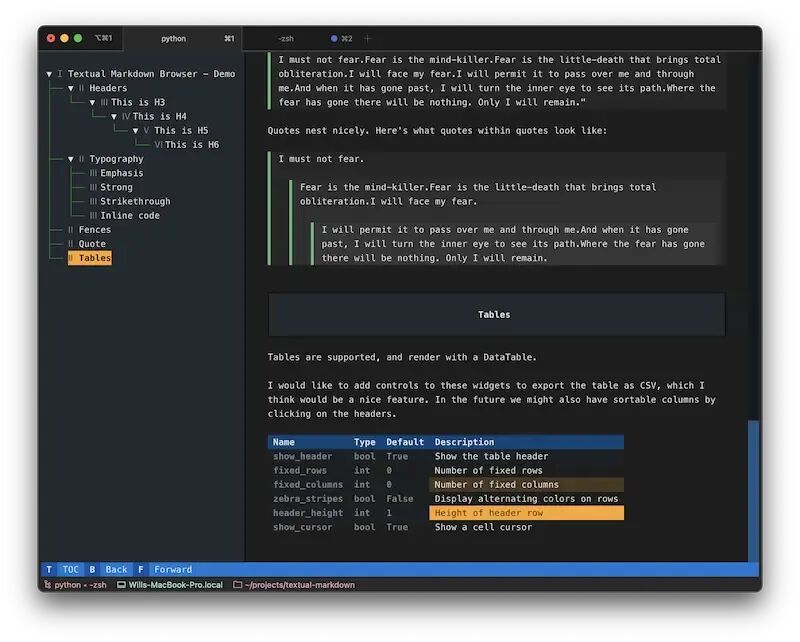Collapse the 'This is H4' node arrow

[114, 117]
